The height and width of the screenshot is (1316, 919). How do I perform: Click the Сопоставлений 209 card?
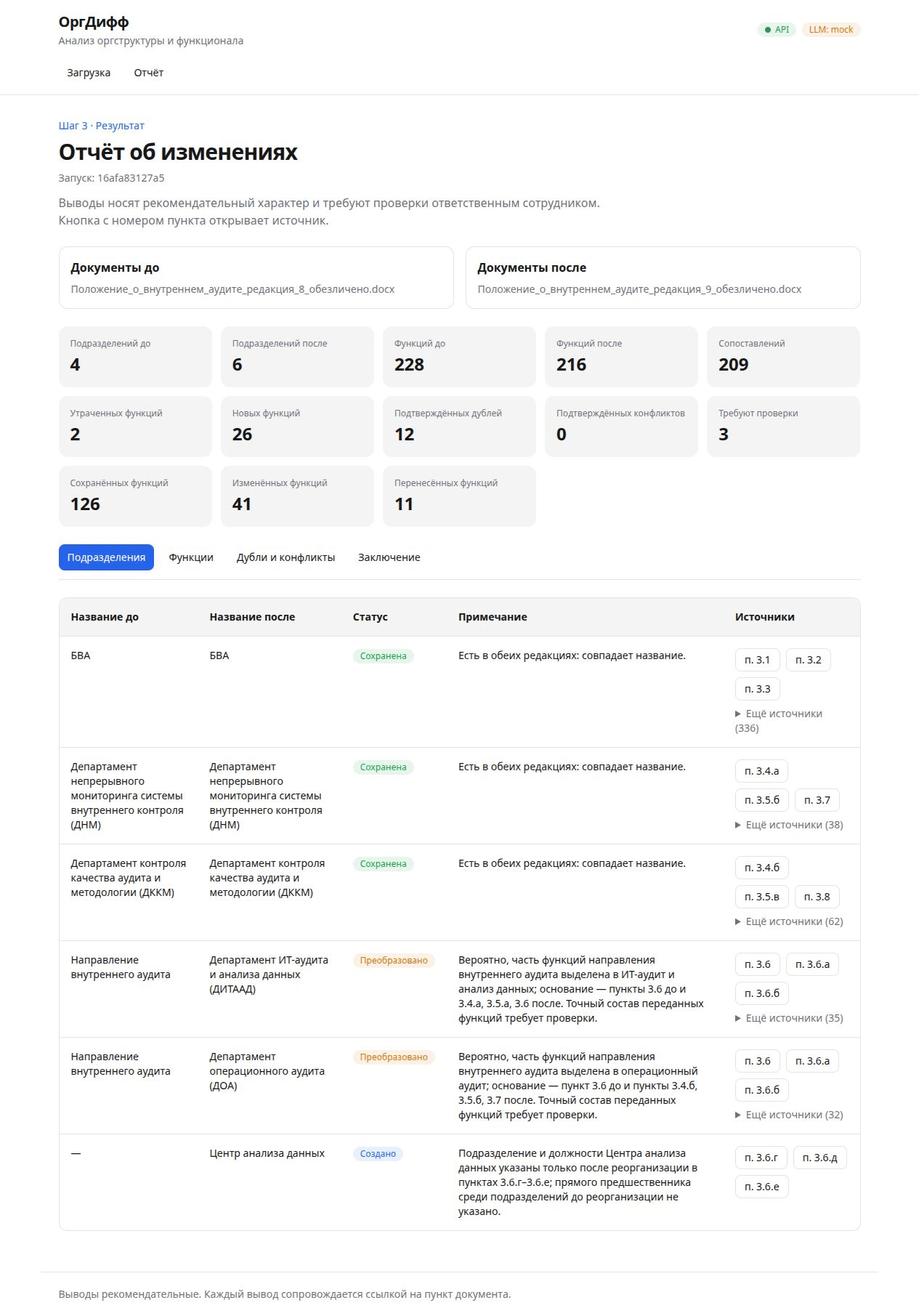point(783,357)
